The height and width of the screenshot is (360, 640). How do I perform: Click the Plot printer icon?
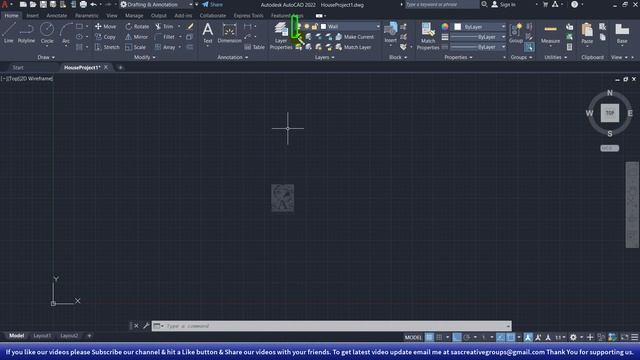[83, 4]
